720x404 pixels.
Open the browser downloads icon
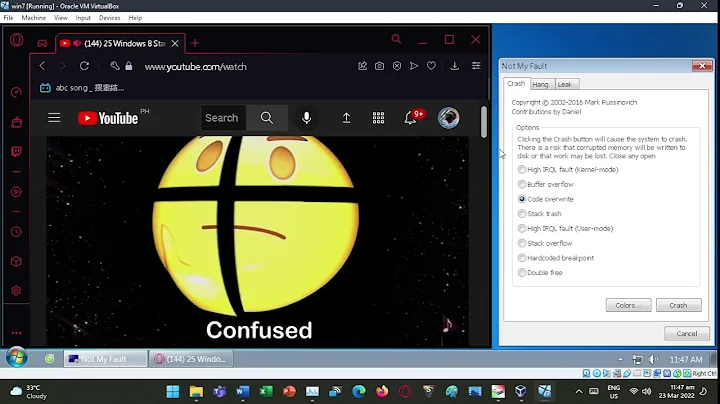coord(454,66)
